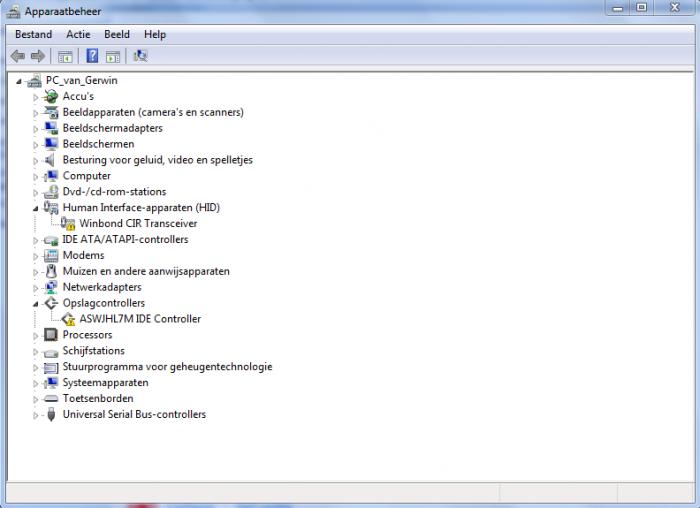
Task: Expand the Systeemapparaten arrow
Action: click(x=36, y=383)
